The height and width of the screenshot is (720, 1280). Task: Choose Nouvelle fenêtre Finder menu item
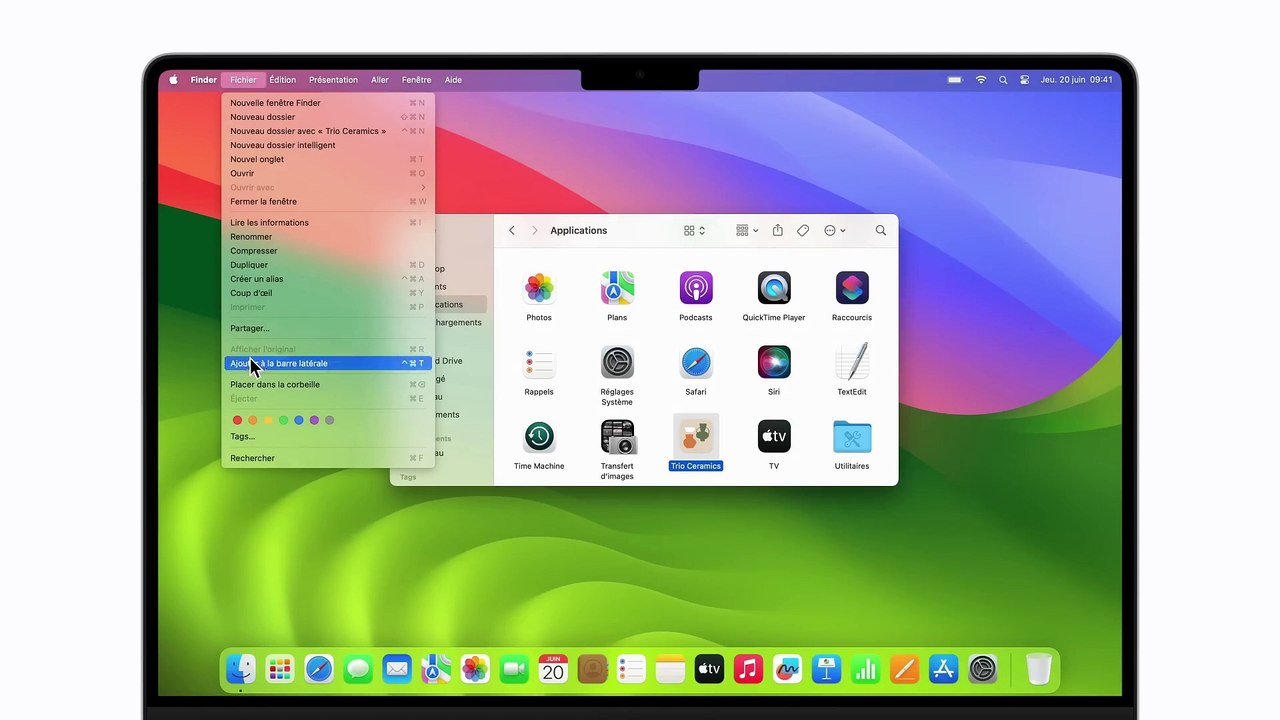click(x=328, y=103)
